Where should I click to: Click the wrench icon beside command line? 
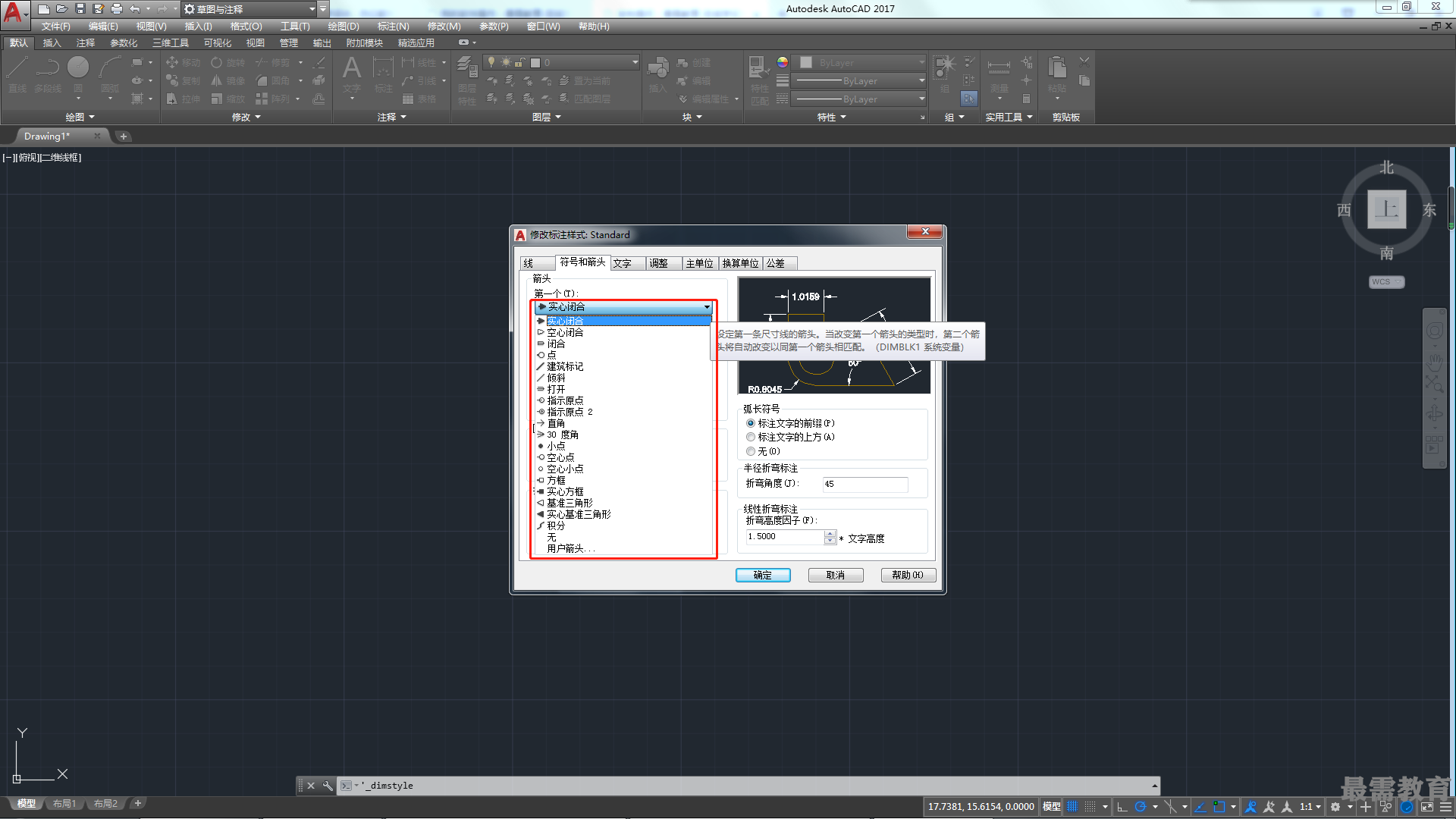(x=328, y=786)
